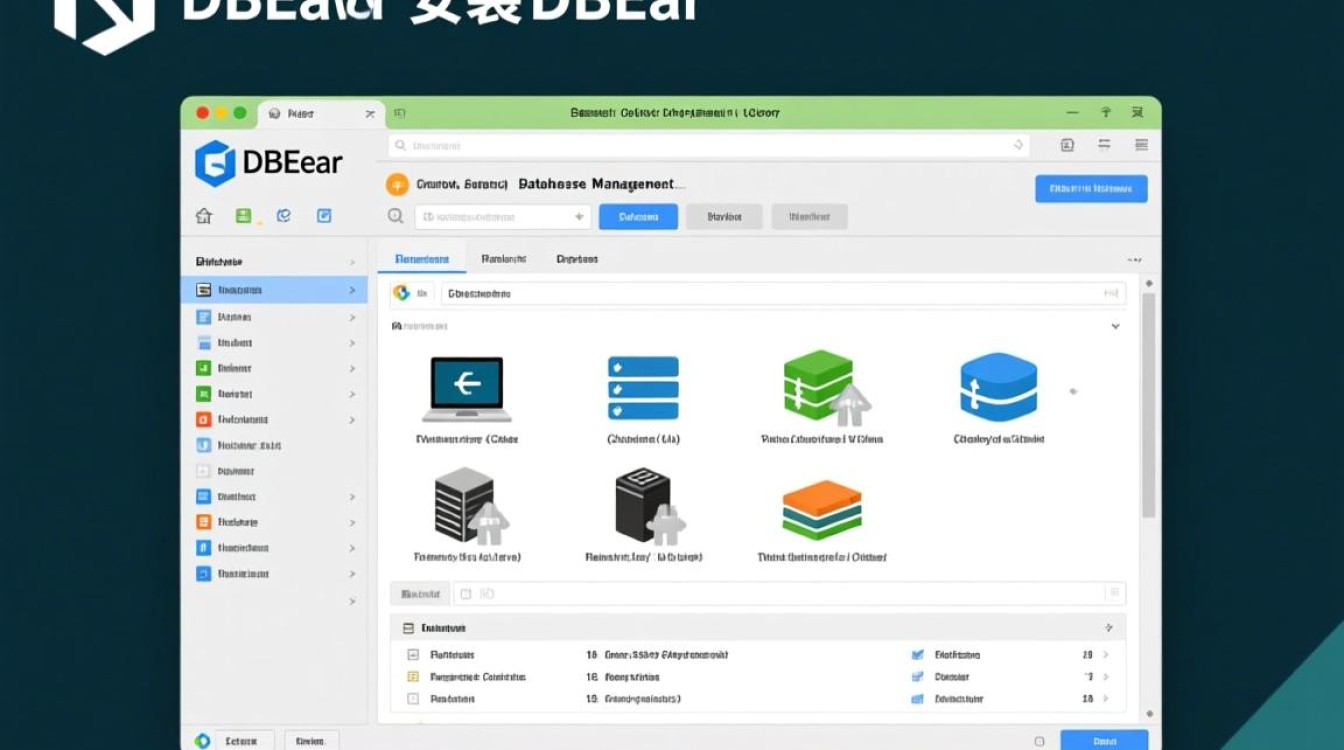Click the blue button at top right
1344x750 pixels.
click(x=1090, y=188)
